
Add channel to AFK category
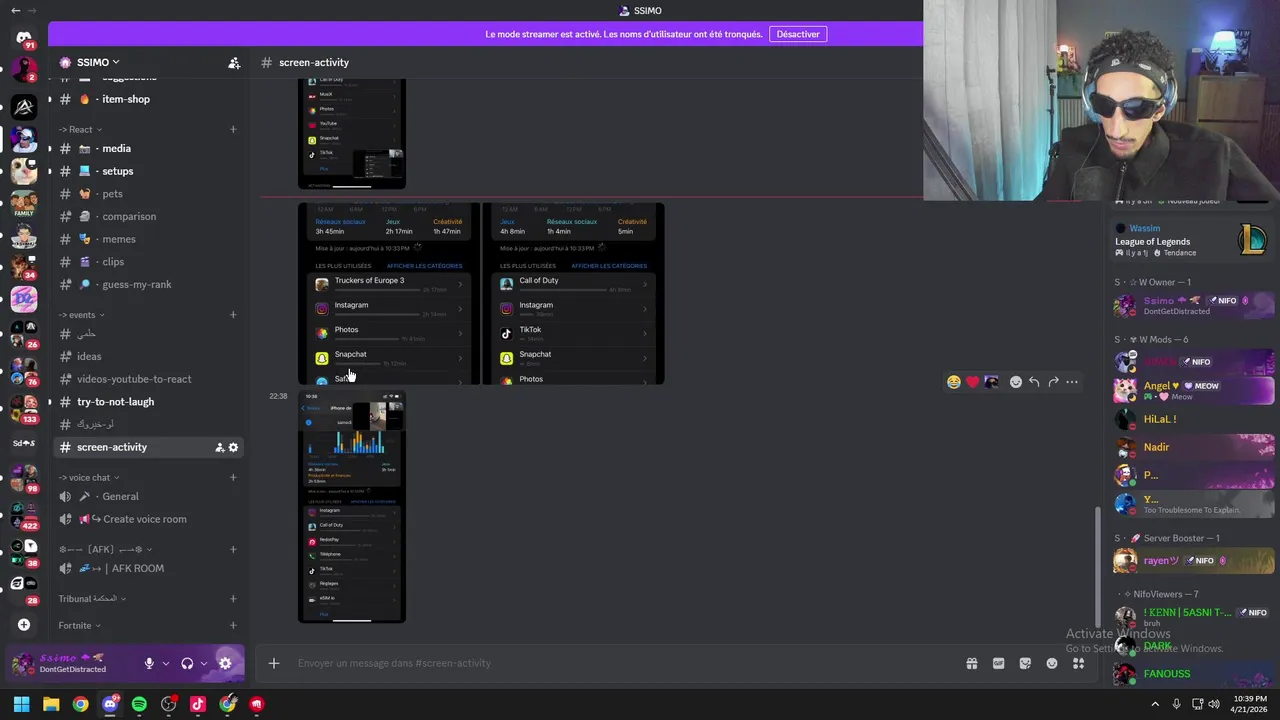pos(233,549)
